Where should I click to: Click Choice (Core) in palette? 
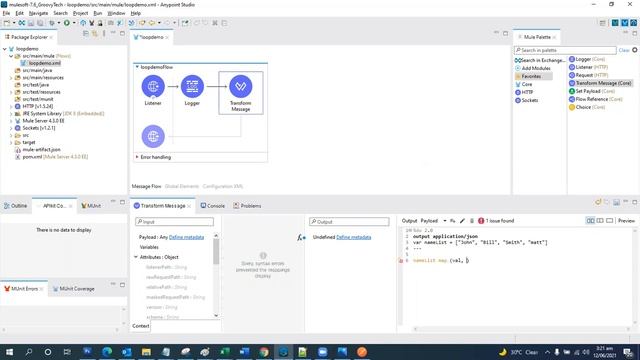(587, 107)
